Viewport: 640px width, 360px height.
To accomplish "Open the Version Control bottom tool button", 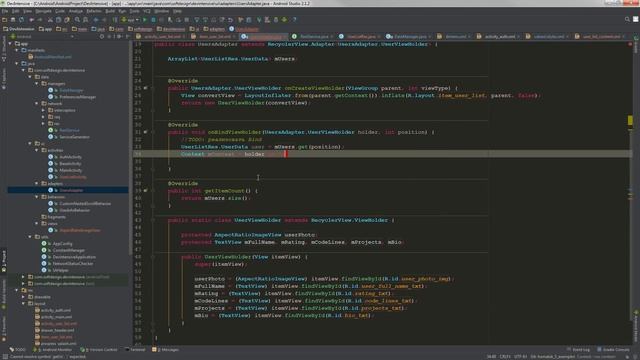I will [x=99, y=350].
